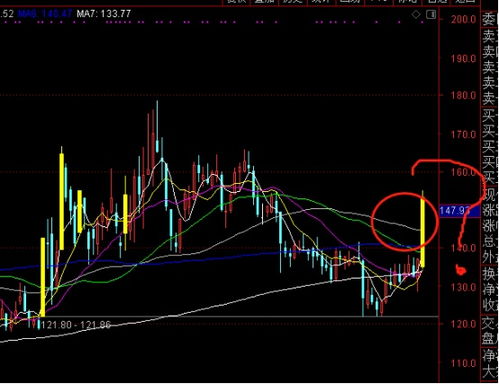The height and width of the screenshot is (384, 499).
Task: Click the 200.0 label on the price axis
Action: coord(464,19)
